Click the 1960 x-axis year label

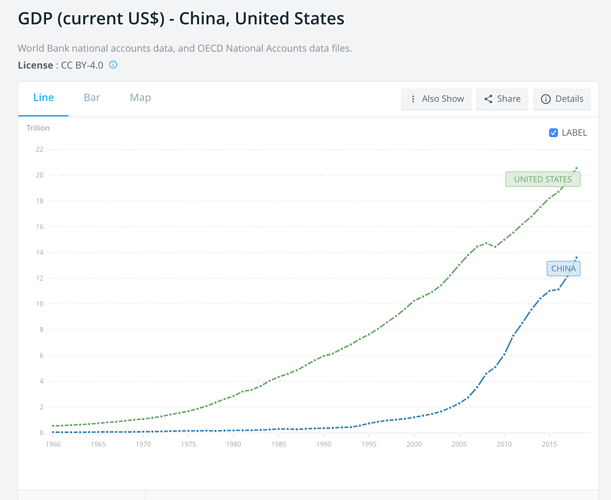tap(54, 444)
